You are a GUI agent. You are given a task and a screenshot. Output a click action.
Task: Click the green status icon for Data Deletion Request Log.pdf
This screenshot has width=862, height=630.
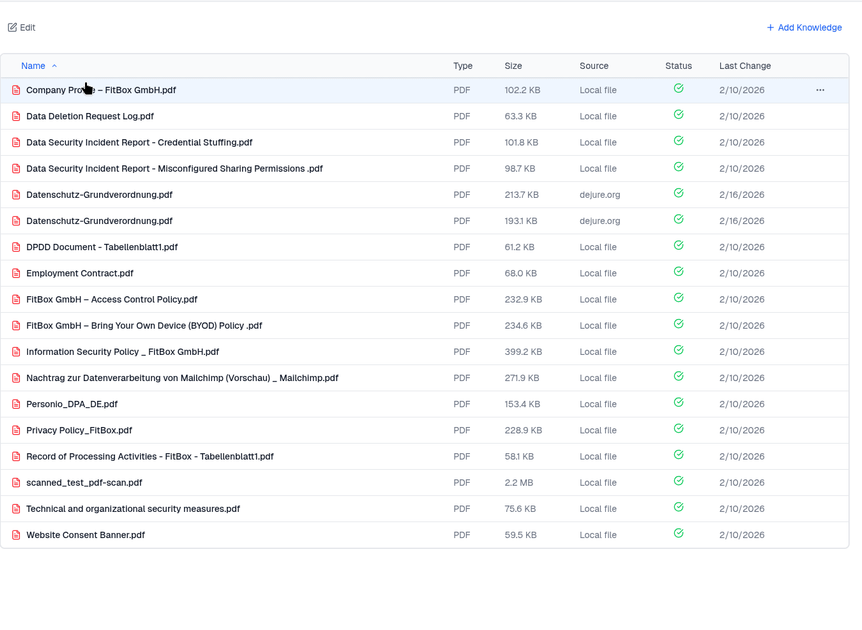(678, 115)
